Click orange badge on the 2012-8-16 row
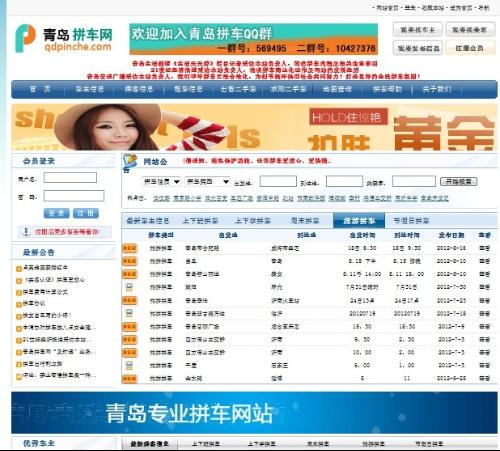This screenshot has height=451, width=500. point(129,248)
